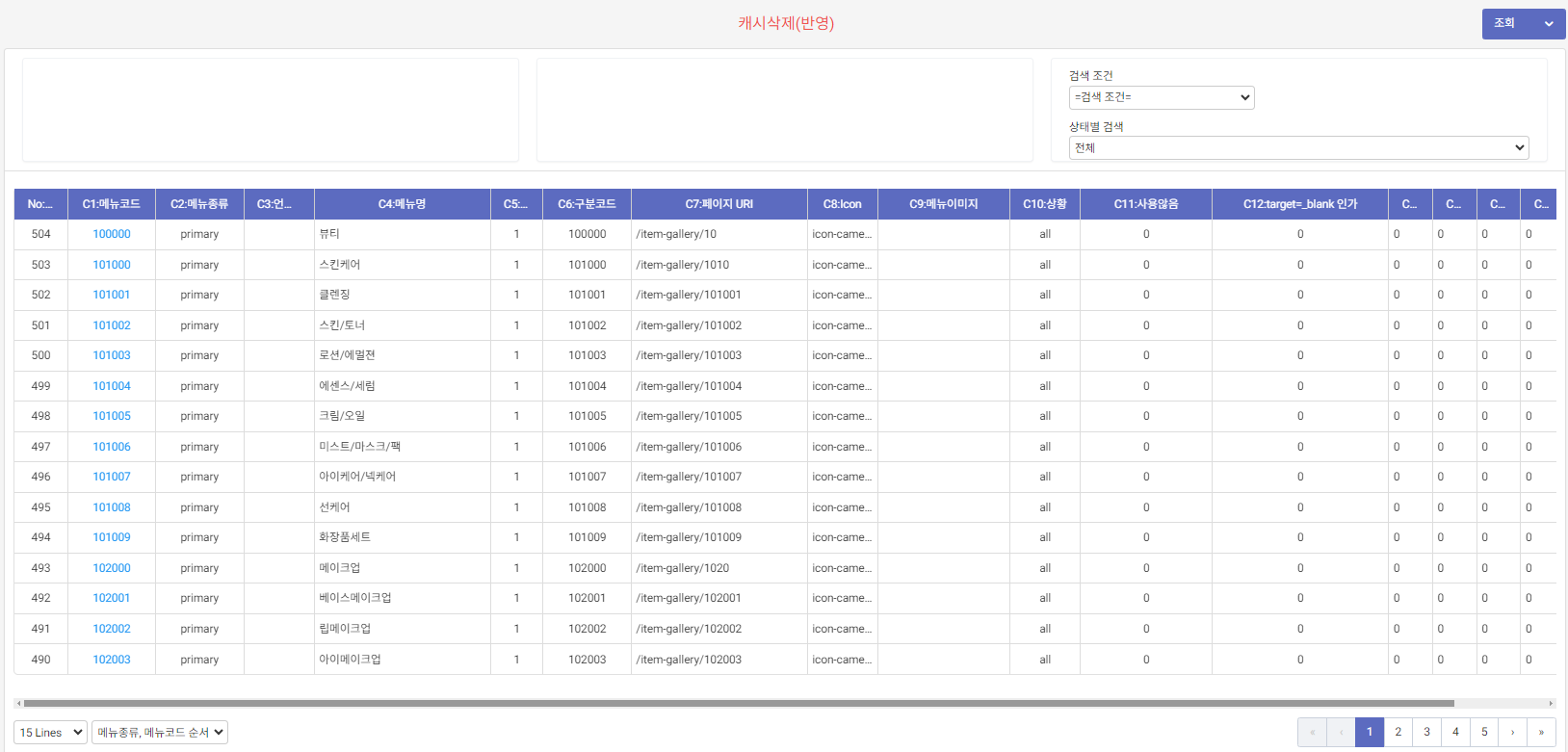Open menu code link 101000

pyautogui.click(x=112, y=265)
